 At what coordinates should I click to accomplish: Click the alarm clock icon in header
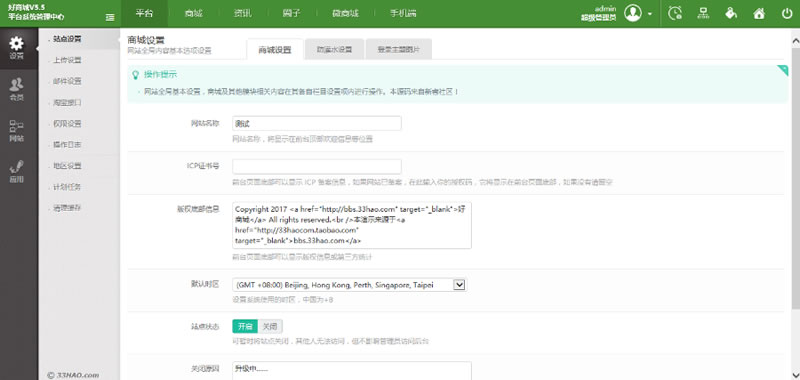(675, 13)
